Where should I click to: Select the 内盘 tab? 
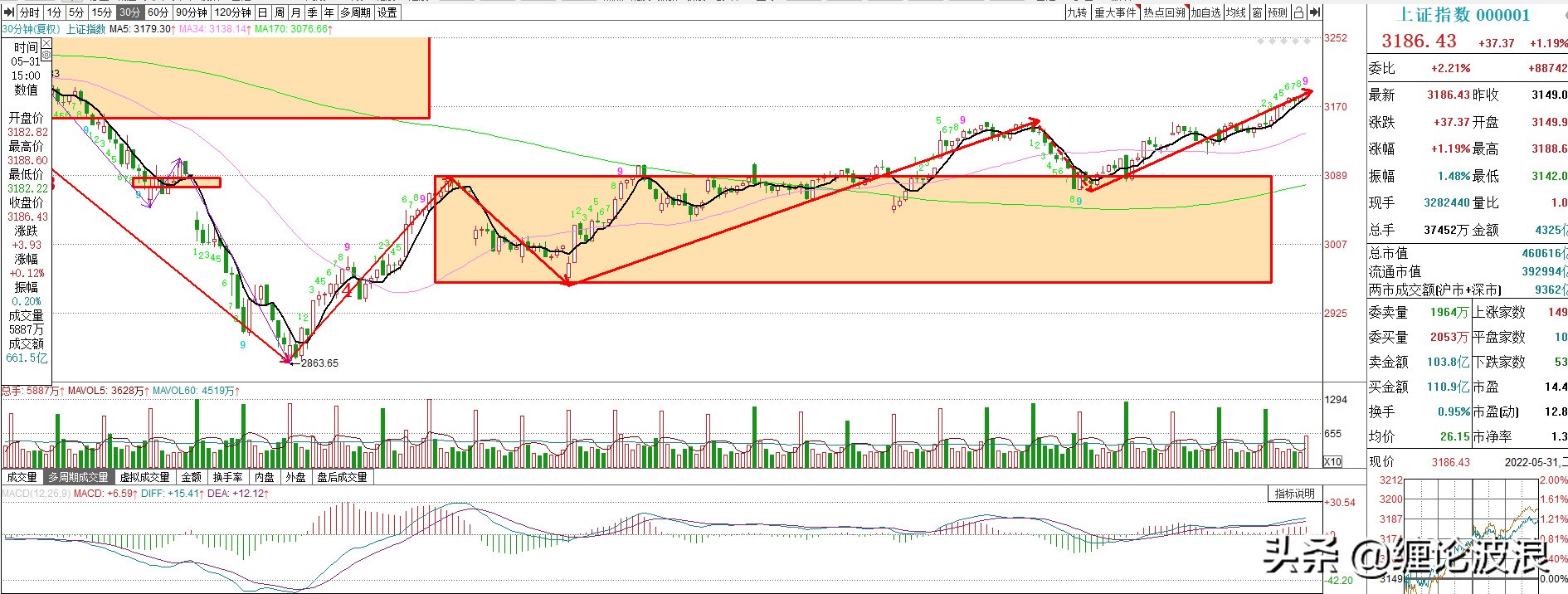pos(265,477)
